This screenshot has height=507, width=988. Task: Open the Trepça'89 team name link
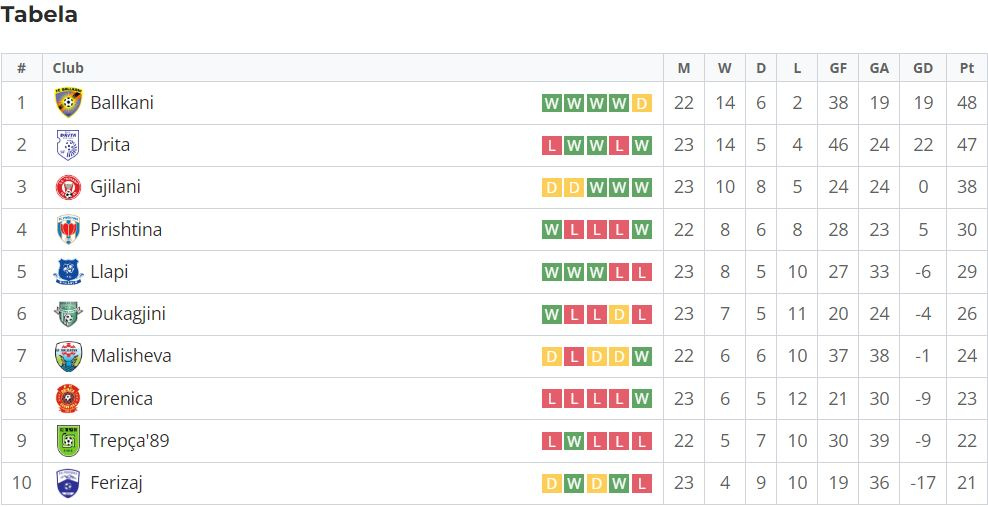point(130,441)
